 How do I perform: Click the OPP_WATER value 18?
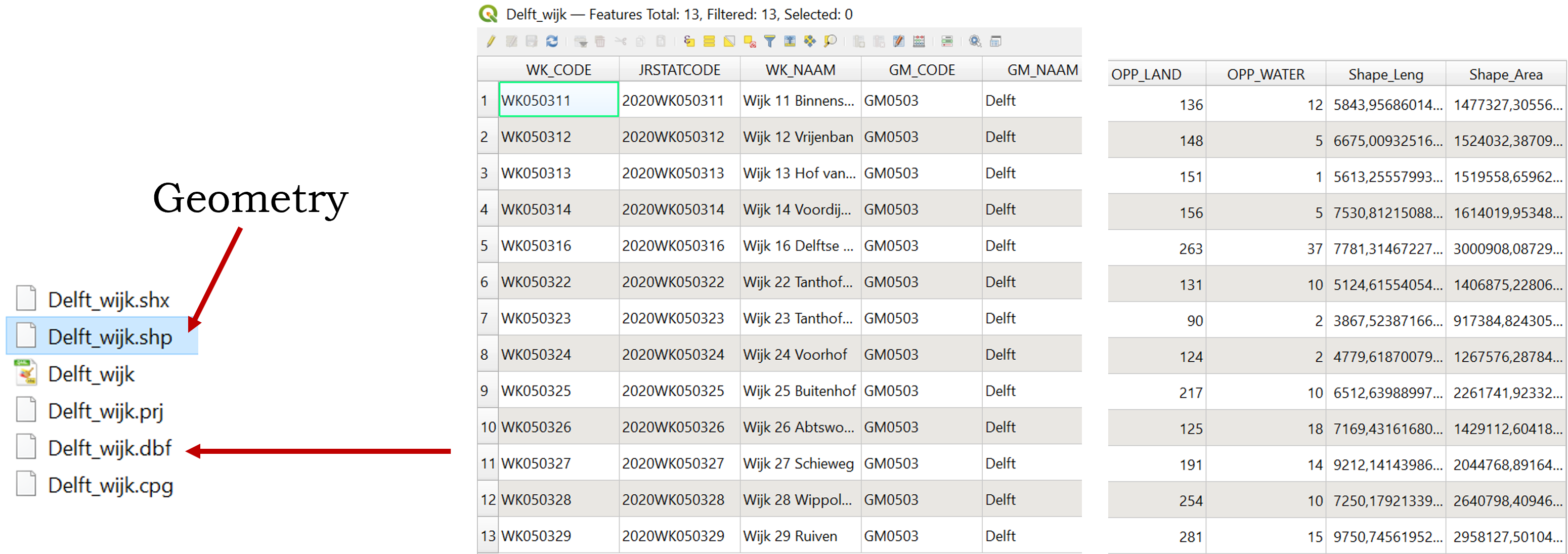pos(1266,429)
